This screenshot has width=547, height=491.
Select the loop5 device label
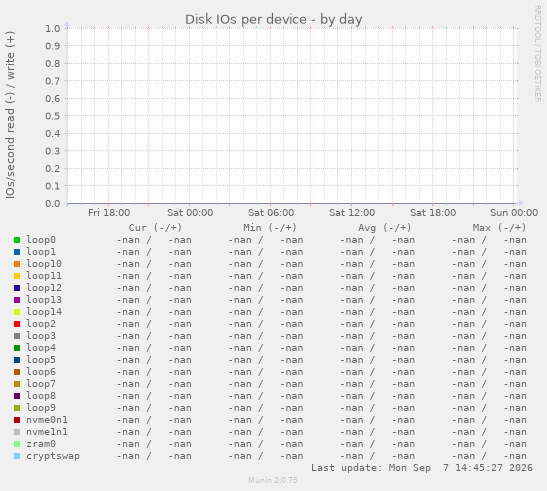point(41,360)
